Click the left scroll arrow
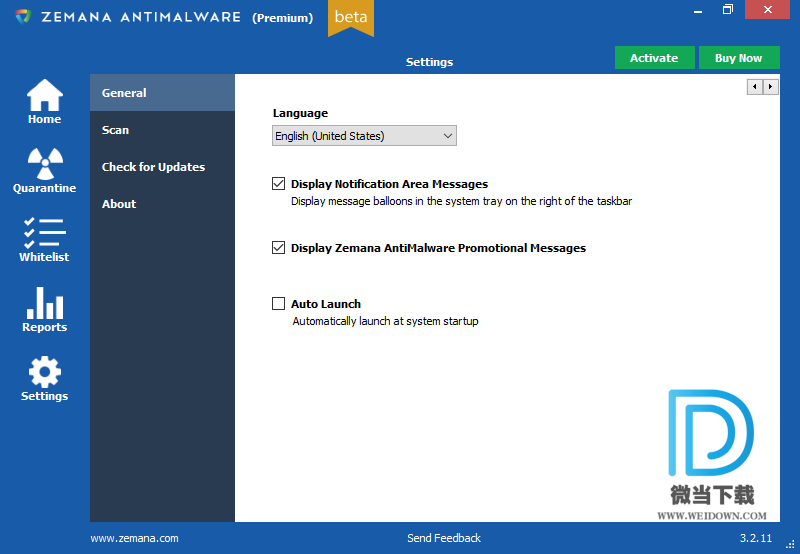 click(755, 87)
